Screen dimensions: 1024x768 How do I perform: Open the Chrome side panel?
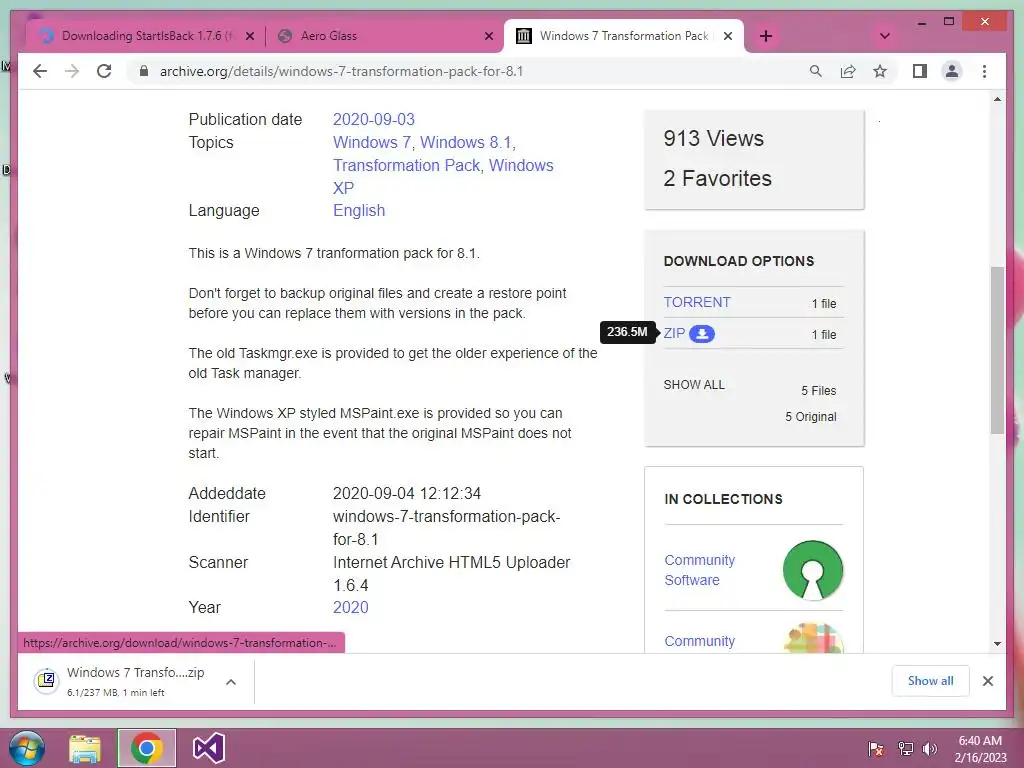(920, 71)
